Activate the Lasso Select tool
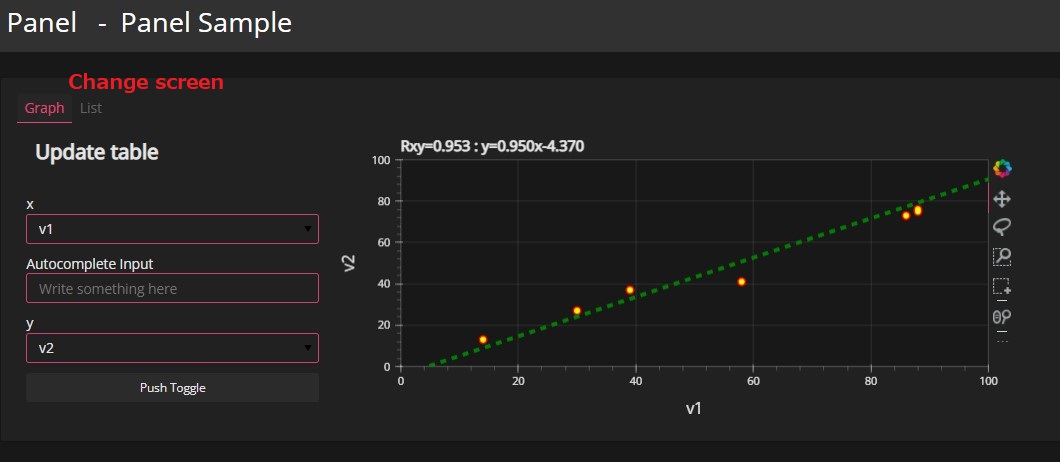 pos(1002,226)
